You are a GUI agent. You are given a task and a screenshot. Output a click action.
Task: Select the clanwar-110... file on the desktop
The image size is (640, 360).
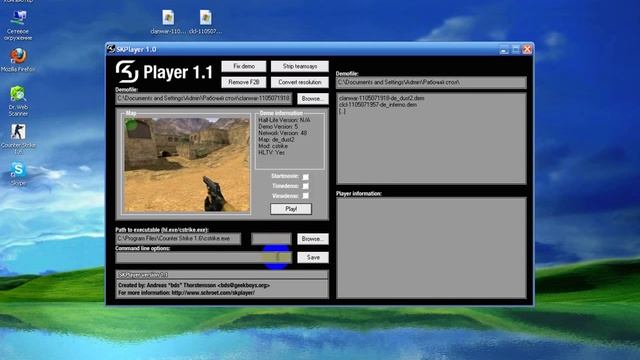168,22
